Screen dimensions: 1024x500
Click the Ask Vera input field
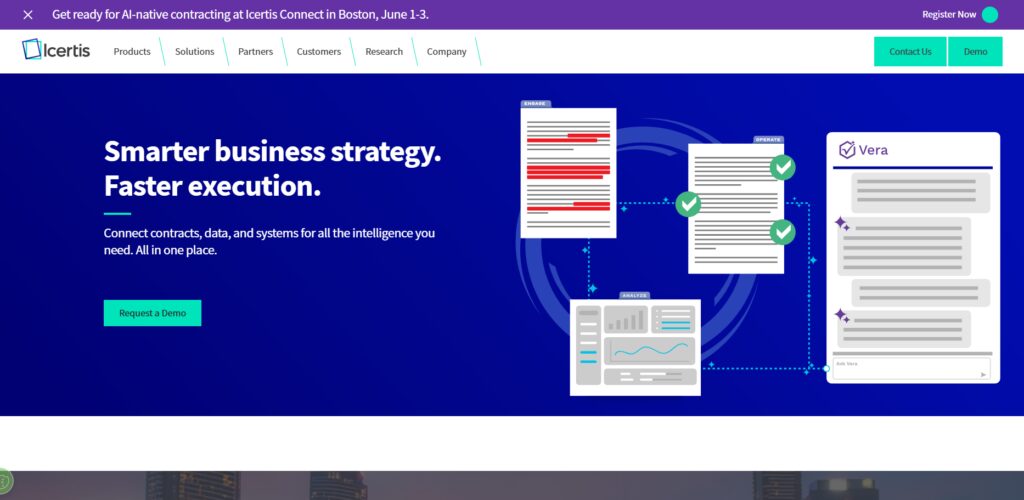click(911, 368)
